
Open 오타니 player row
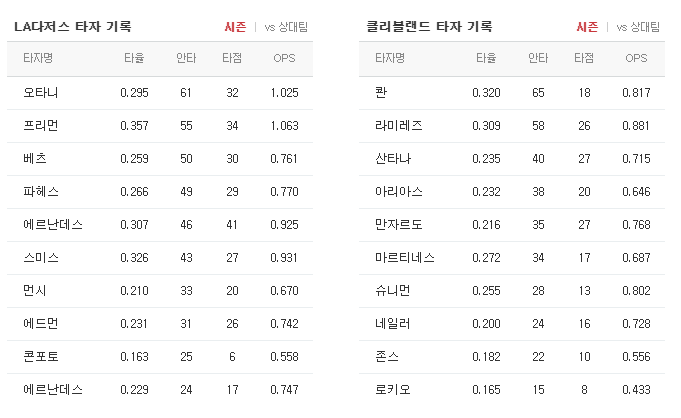pyautogui.click(x=160, y=93)
